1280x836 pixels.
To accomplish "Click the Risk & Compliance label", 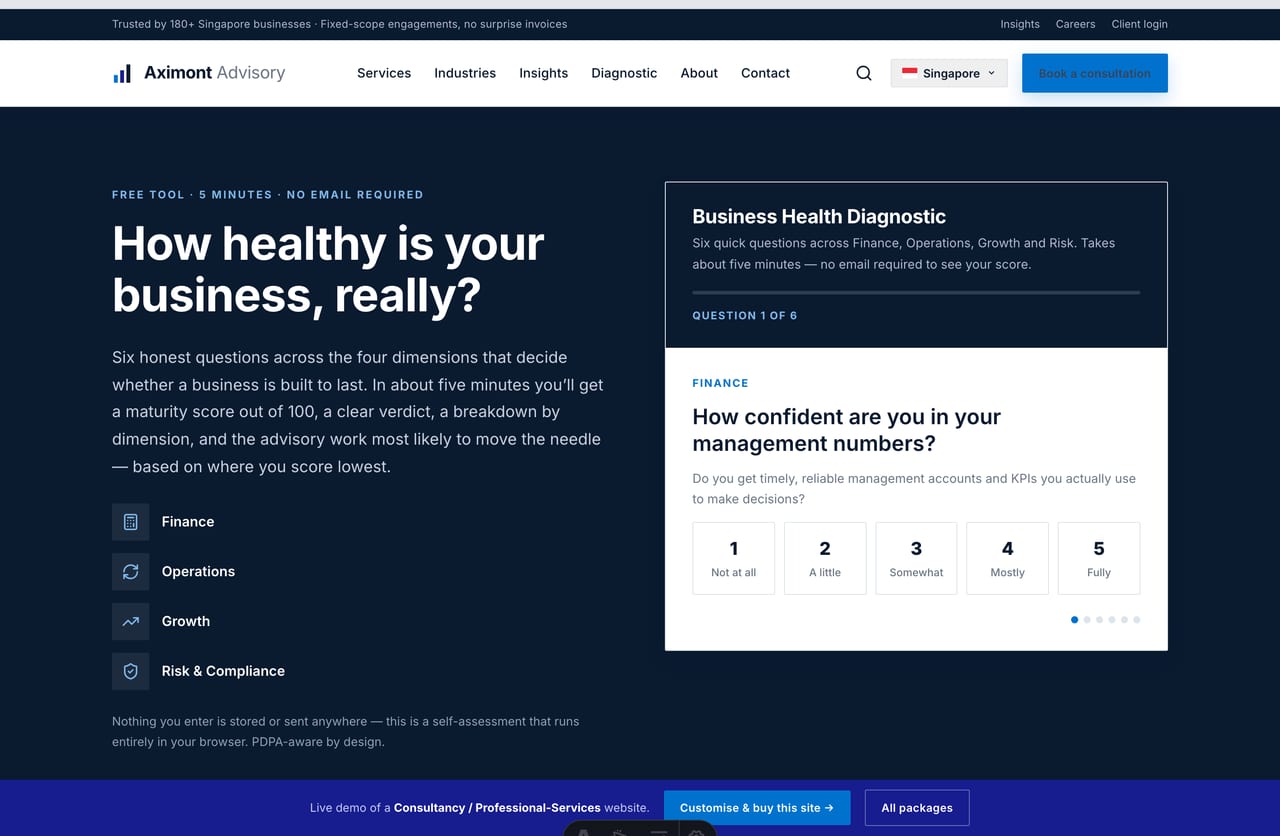I will [223, 671].
